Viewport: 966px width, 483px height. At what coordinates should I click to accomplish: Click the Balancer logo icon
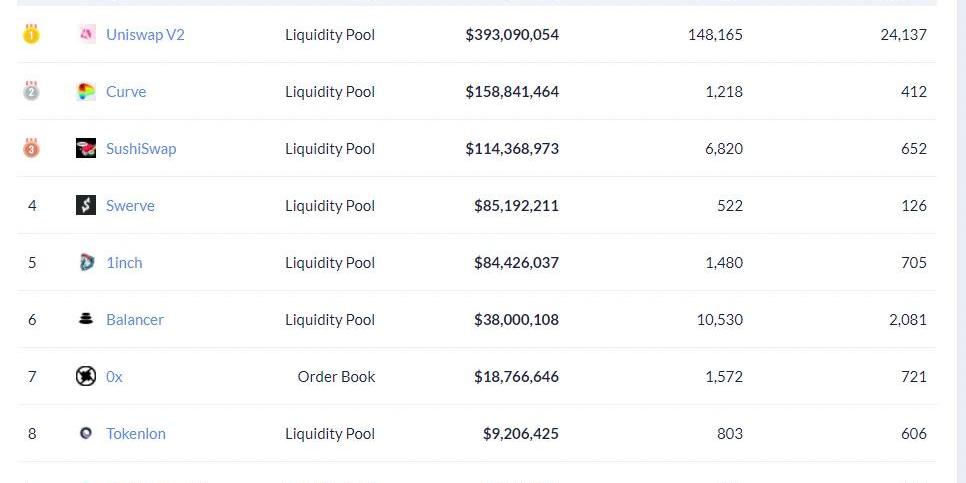(86, 320)
